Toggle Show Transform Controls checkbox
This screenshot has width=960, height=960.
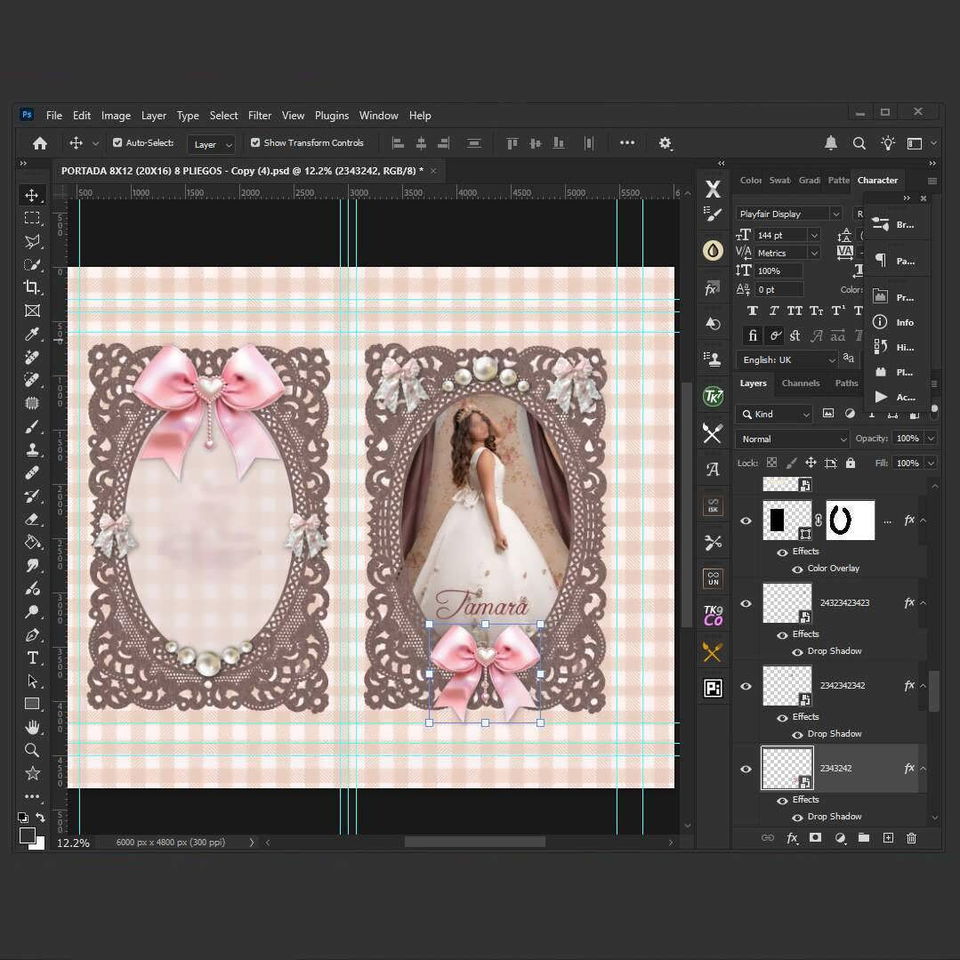coord(255,143)
